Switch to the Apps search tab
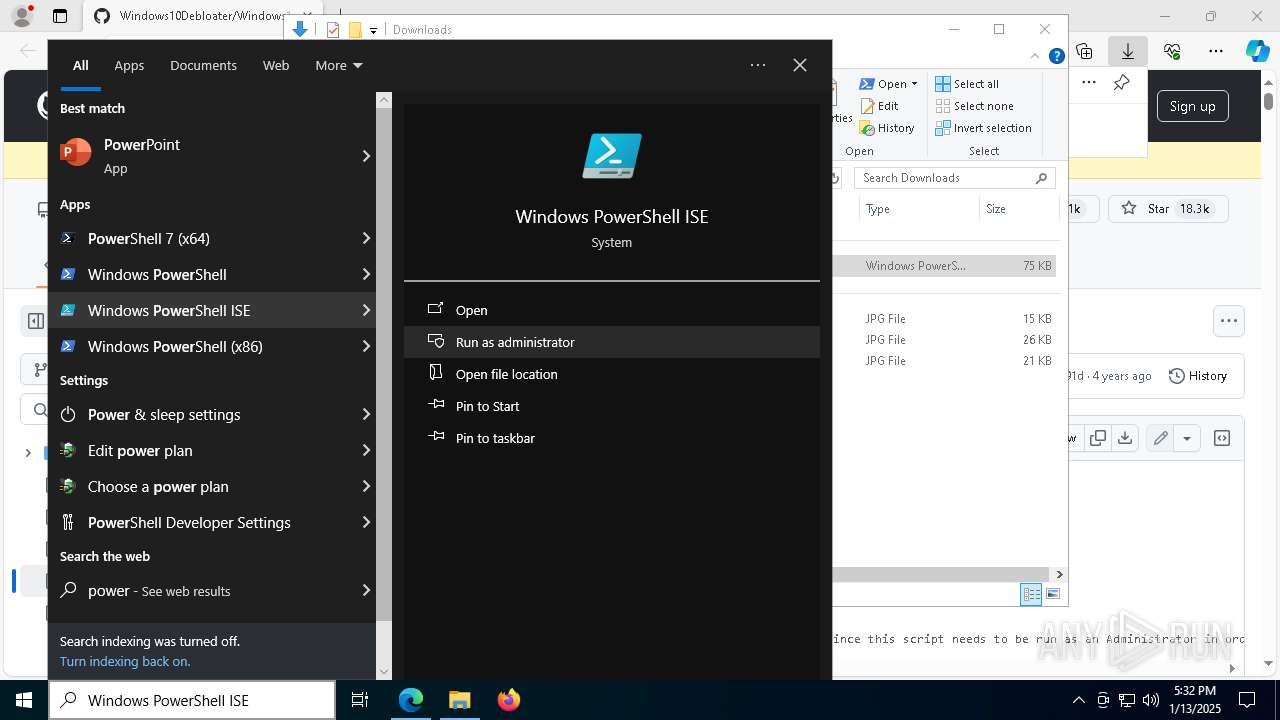 (129, 65)
